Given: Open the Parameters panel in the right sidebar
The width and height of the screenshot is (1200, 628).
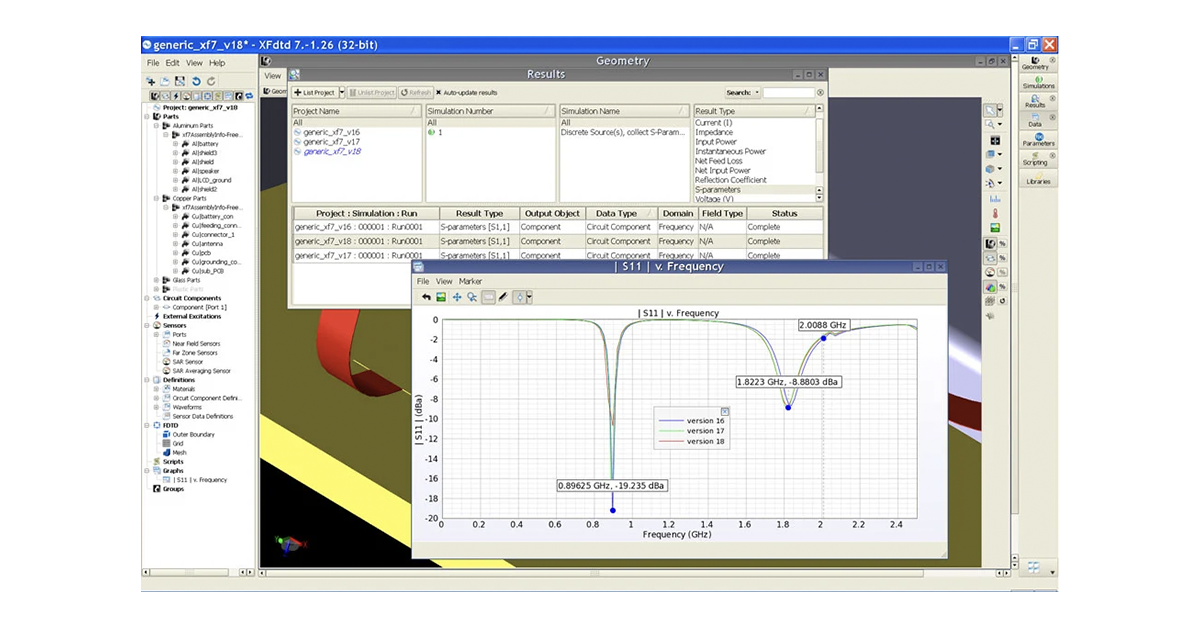Looking at the screenshot, I should 1038,142.
